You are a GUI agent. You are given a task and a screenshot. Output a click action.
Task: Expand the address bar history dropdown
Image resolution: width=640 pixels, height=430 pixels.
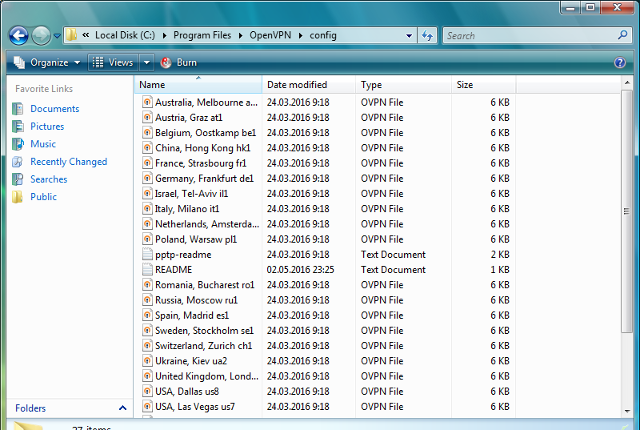[409, 36]
